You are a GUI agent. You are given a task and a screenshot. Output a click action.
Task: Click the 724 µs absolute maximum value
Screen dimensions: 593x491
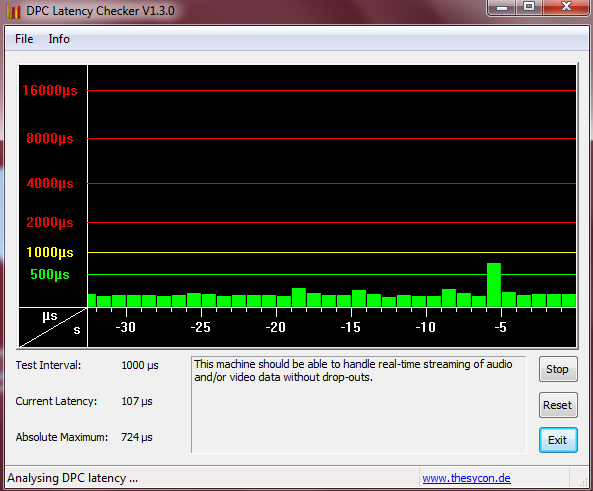(x=137, y=437)
